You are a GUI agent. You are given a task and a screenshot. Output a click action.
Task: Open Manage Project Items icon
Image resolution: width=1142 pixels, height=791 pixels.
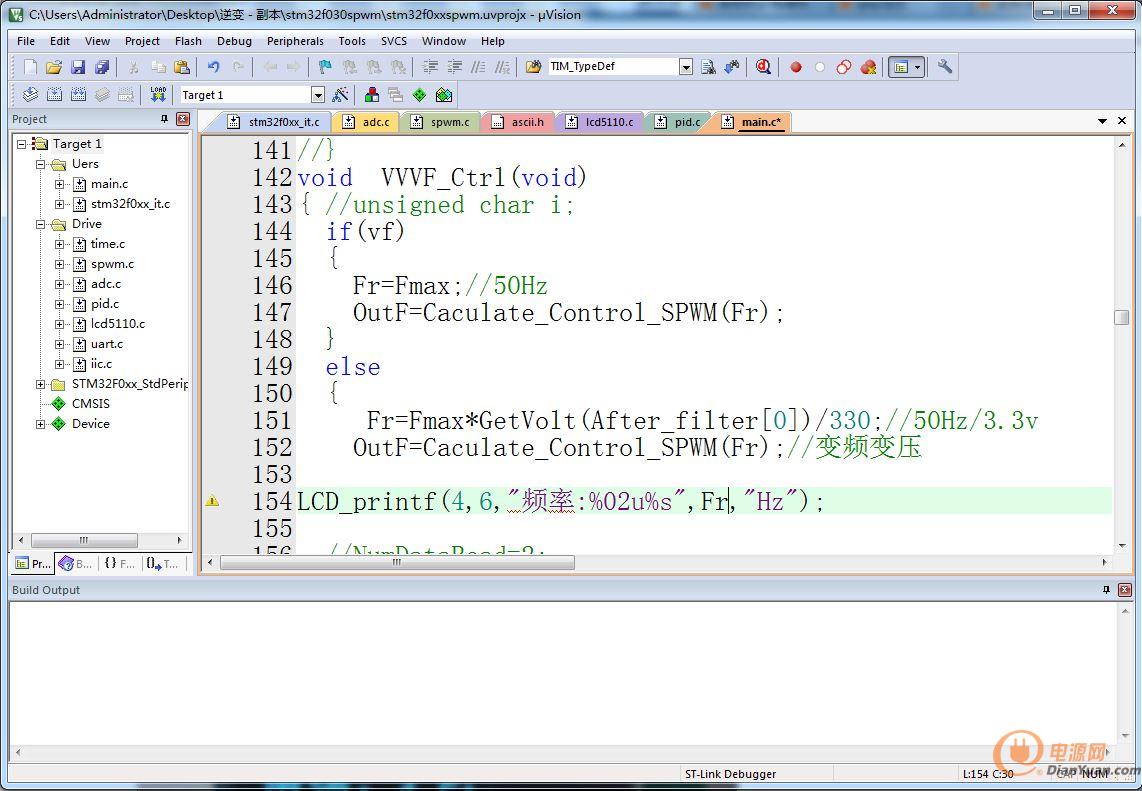[x=371, y=95]
